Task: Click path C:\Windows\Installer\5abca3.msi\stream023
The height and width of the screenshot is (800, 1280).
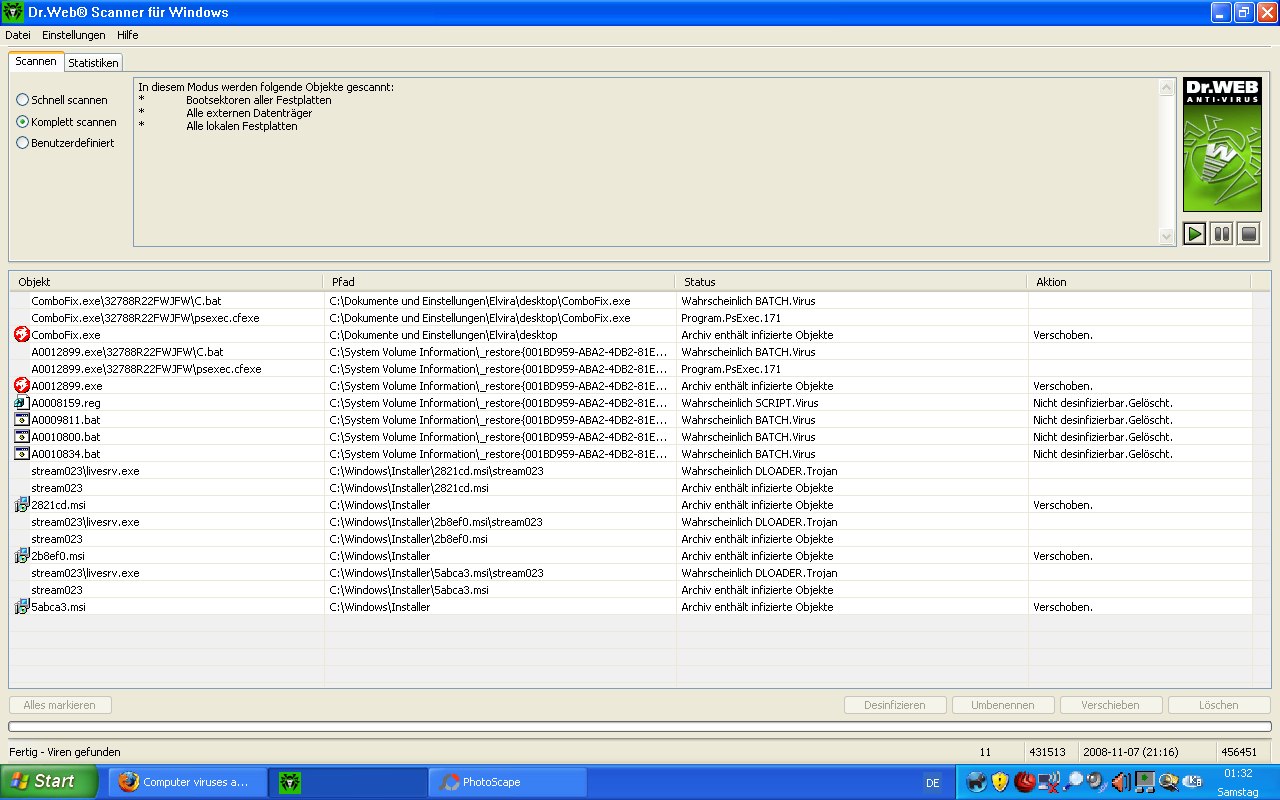Action: coord(436,572)
